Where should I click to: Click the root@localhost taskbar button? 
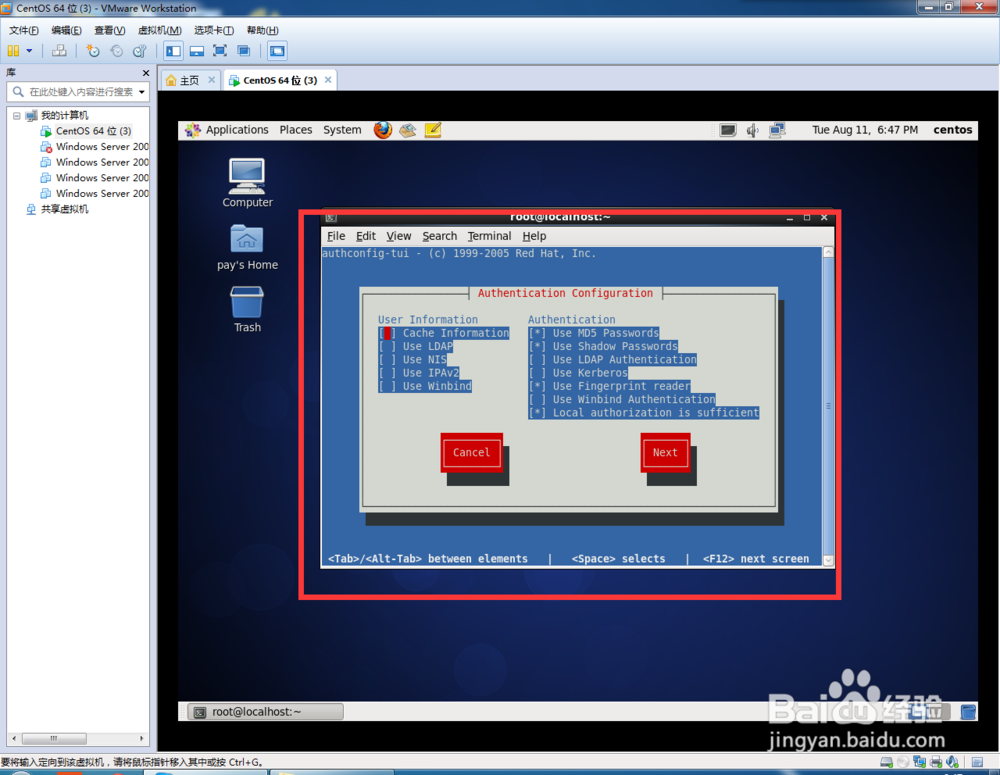click(x=265, y=712)
